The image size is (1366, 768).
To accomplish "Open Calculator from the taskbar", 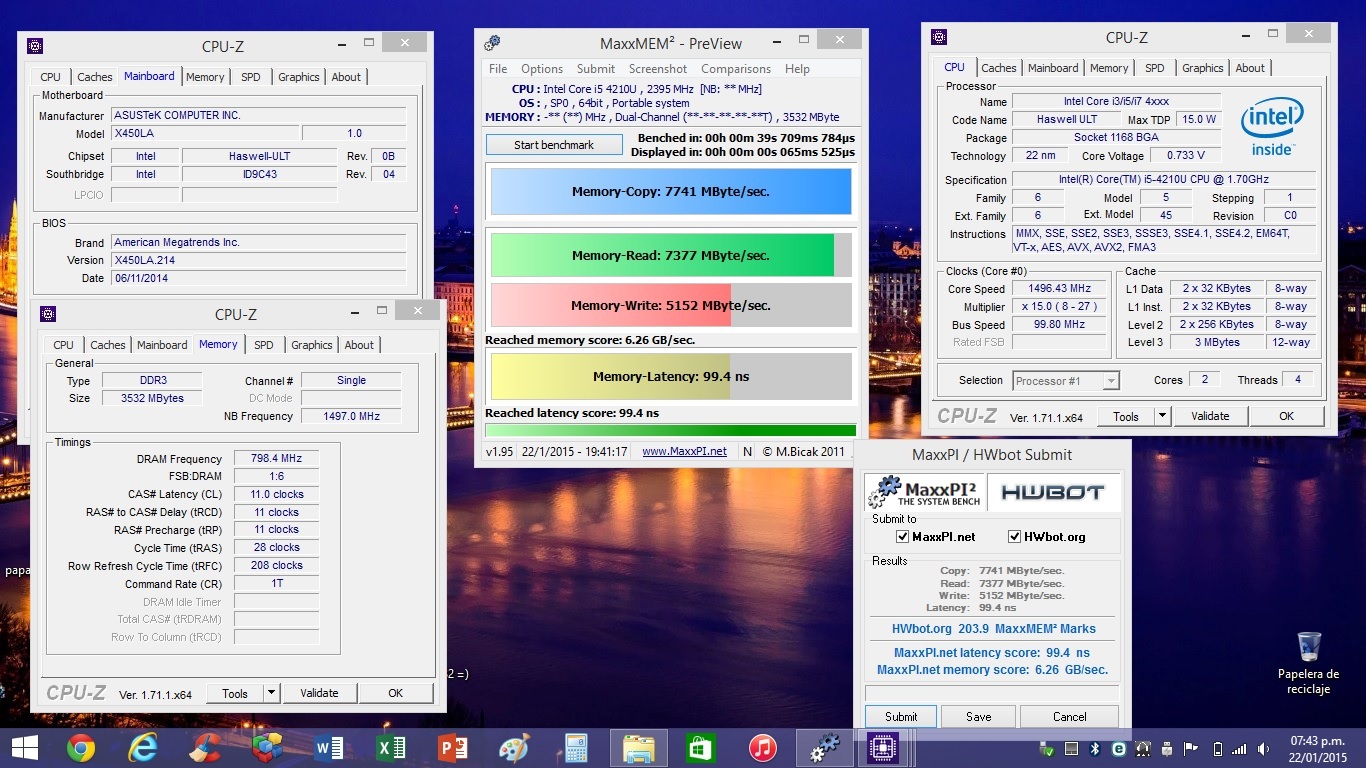I will pyautogui.click(x=576, y=748).
